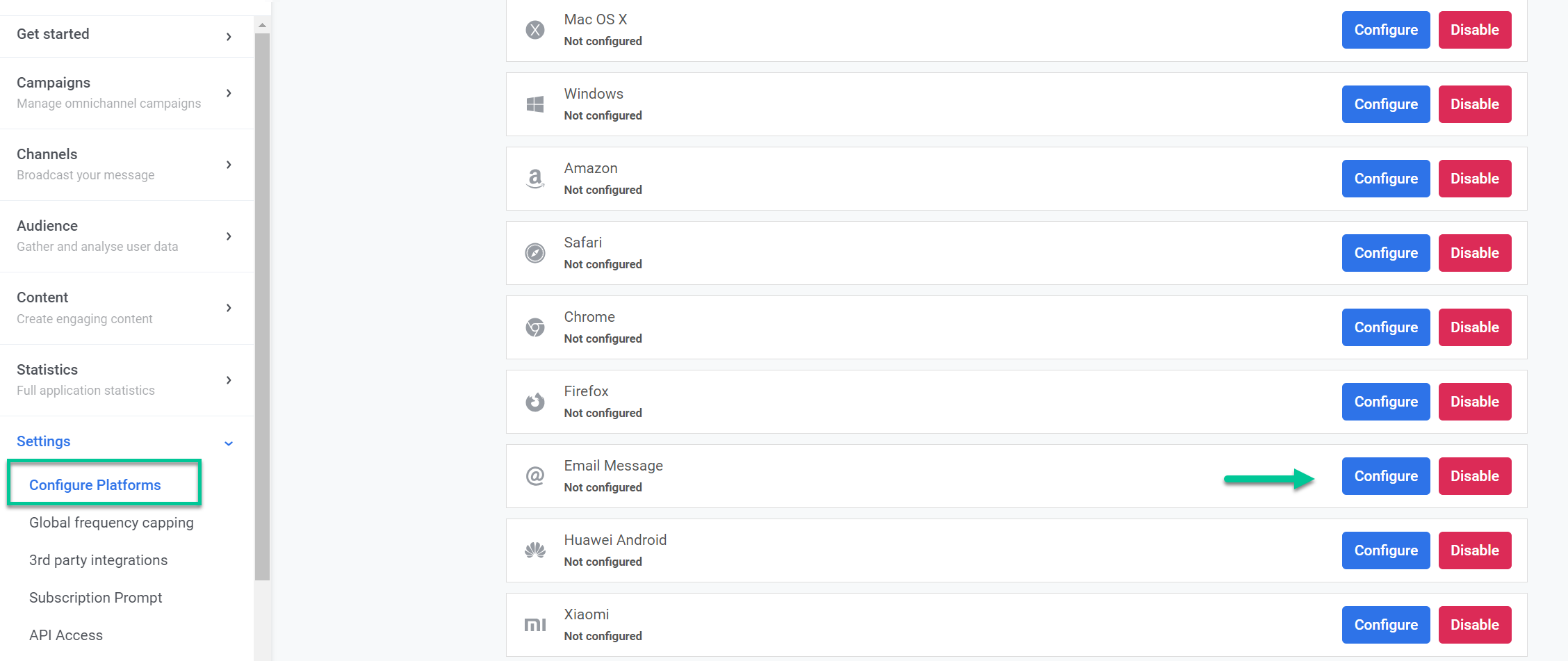
Task: Click the Mac OS X platform icon
Action: pos(534,30)
